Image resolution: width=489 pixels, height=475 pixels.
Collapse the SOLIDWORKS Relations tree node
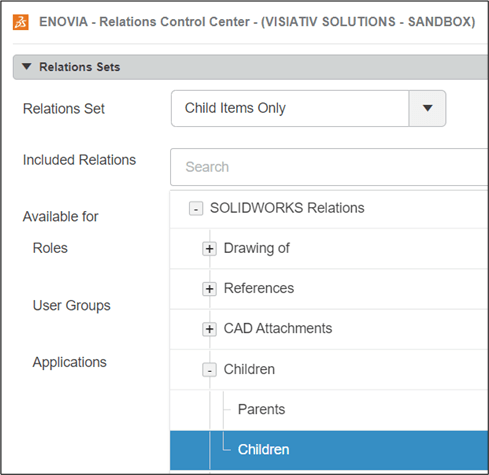point(196,209)
